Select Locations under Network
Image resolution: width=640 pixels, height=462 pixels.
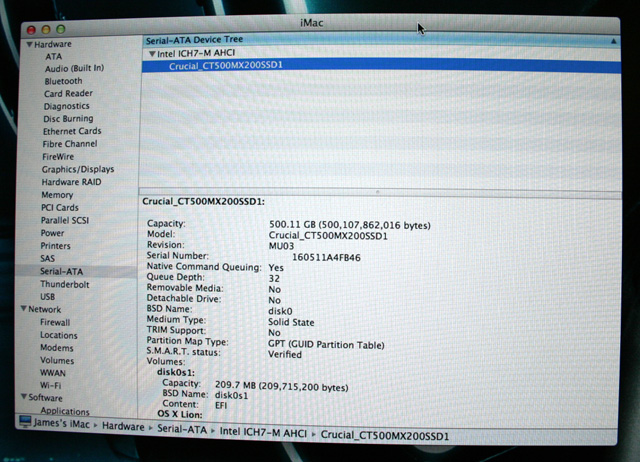[x=58, y=335]
